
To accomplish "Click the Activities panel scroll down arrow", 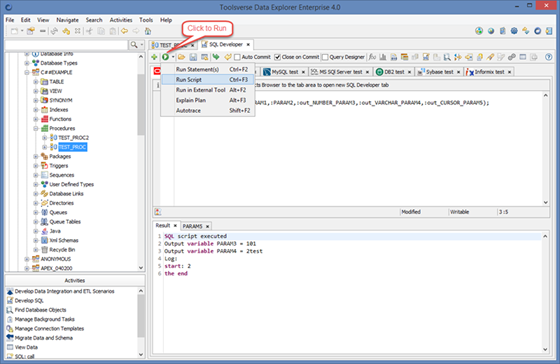I will (x=141, y=354).
